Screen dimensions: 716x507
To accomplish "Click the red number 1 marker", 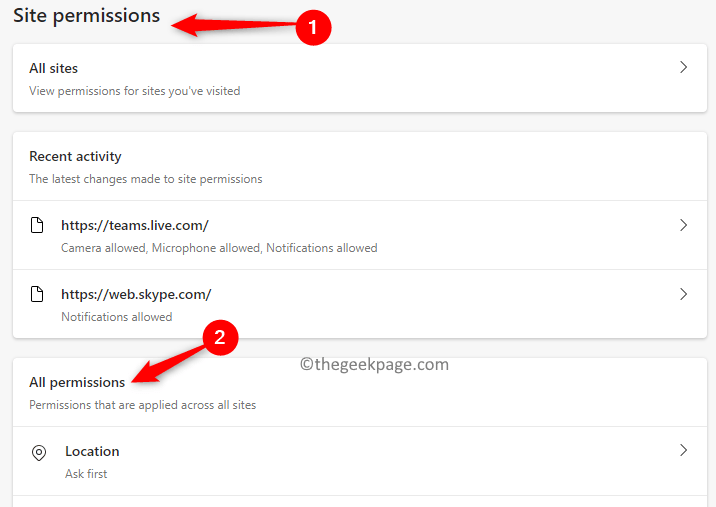I will tap(312, 29).
